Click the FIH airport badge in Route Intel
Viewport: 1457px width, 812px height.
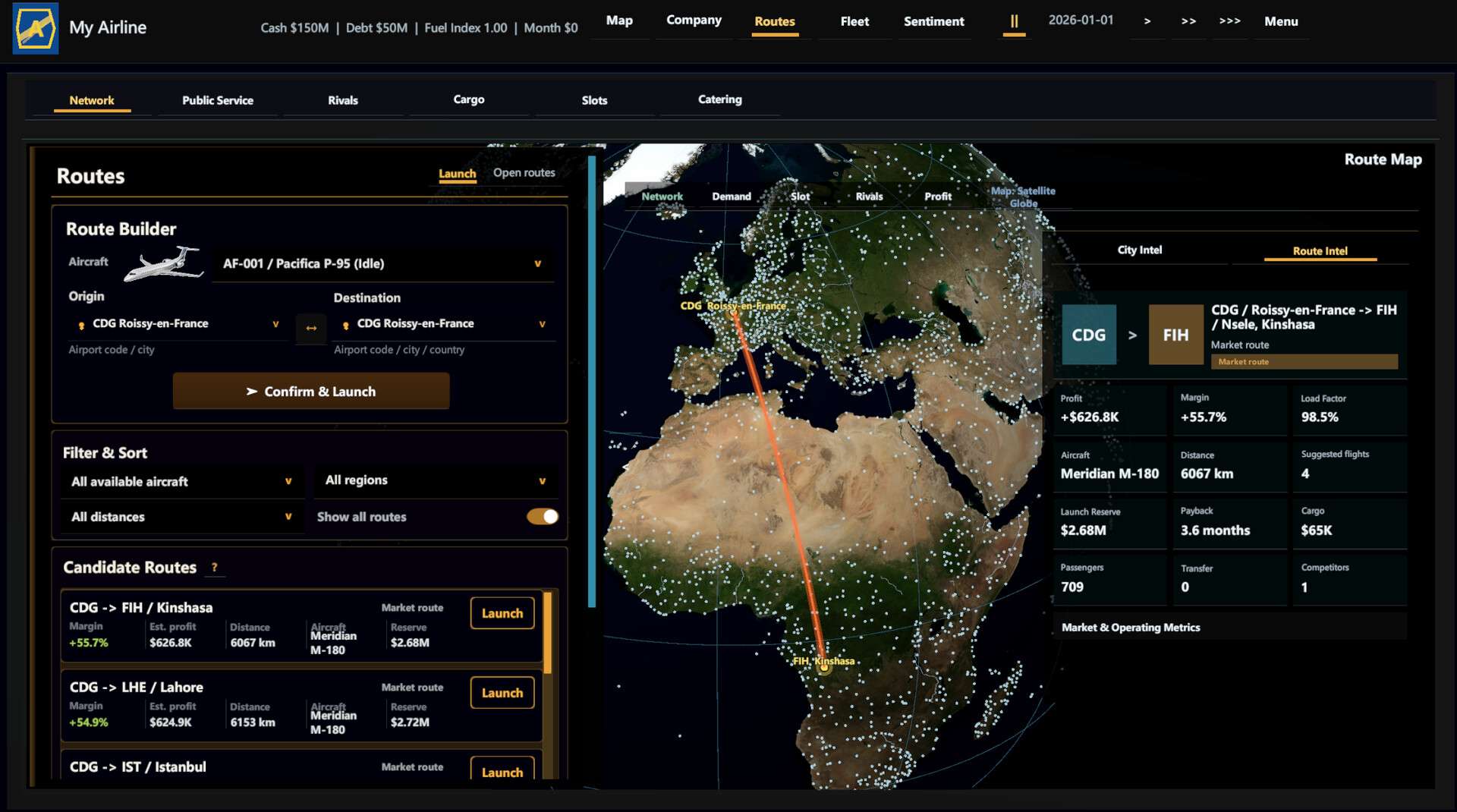(1175, 335)
